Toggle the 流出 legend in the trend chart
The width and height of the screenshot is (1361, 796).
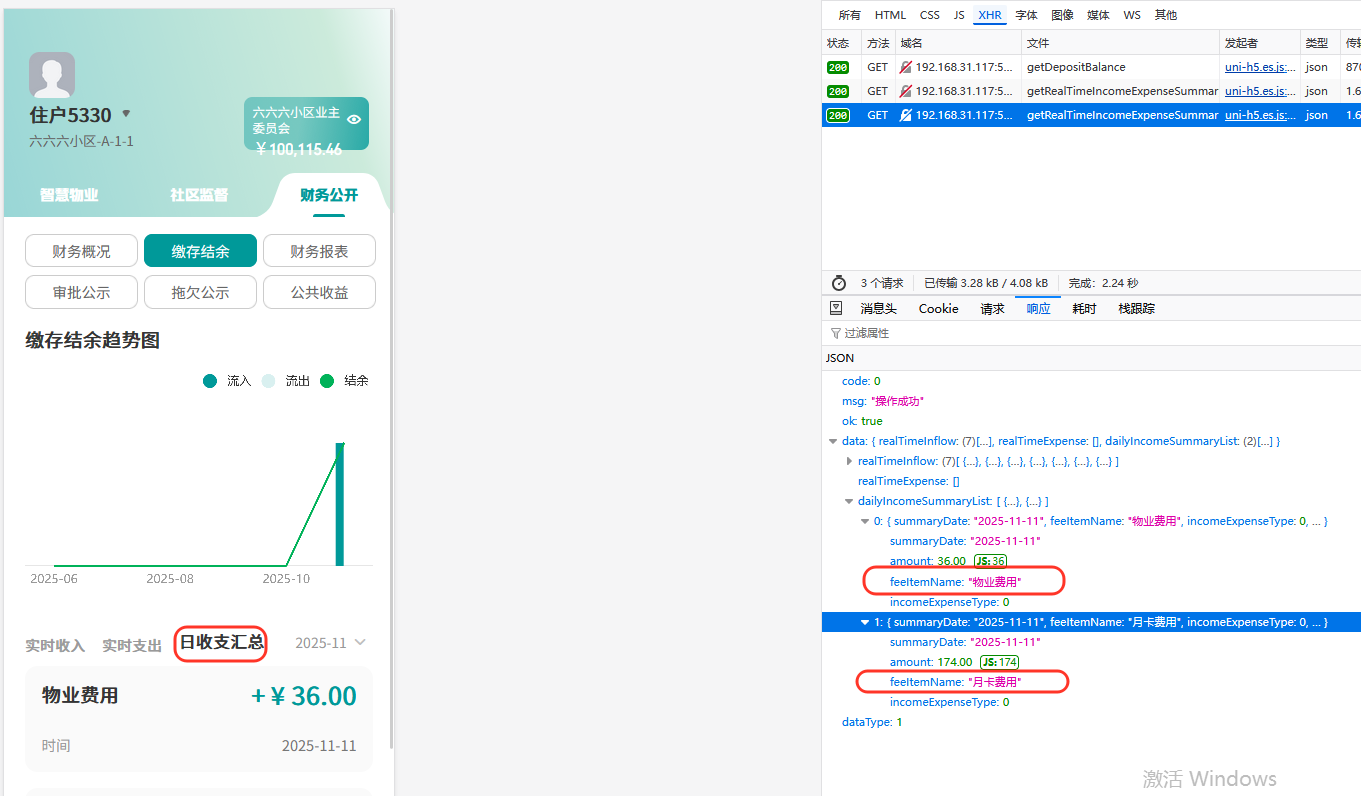point(283,380)
